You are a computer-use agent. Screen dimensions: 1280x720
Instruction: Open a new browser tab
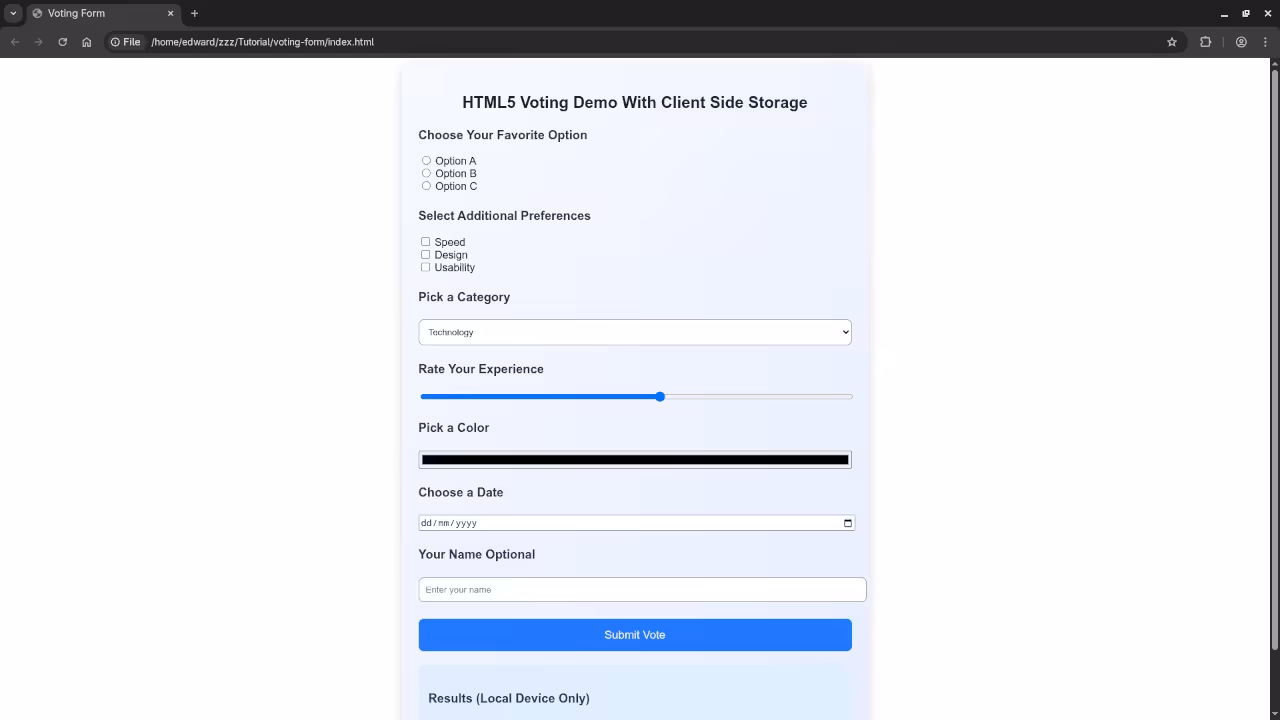(194, 13)
